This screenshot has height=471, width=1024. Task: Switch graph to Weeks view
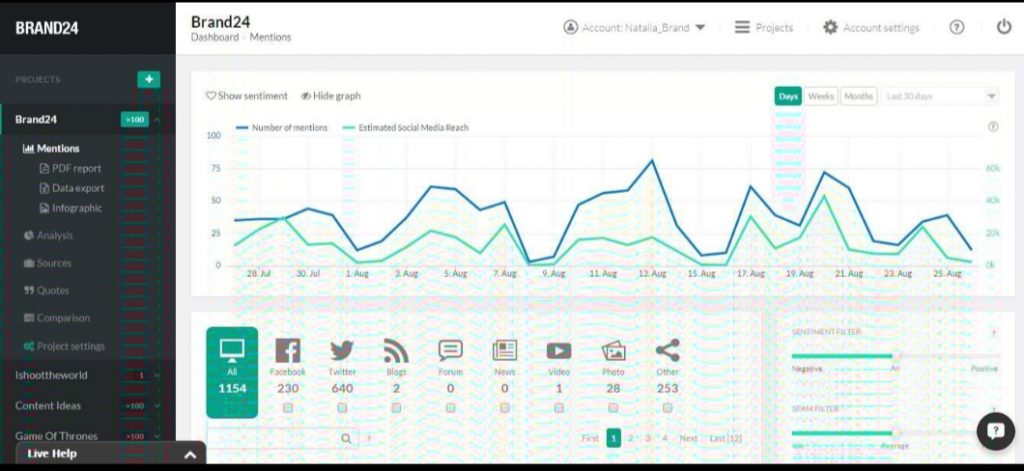coord(821,96)
